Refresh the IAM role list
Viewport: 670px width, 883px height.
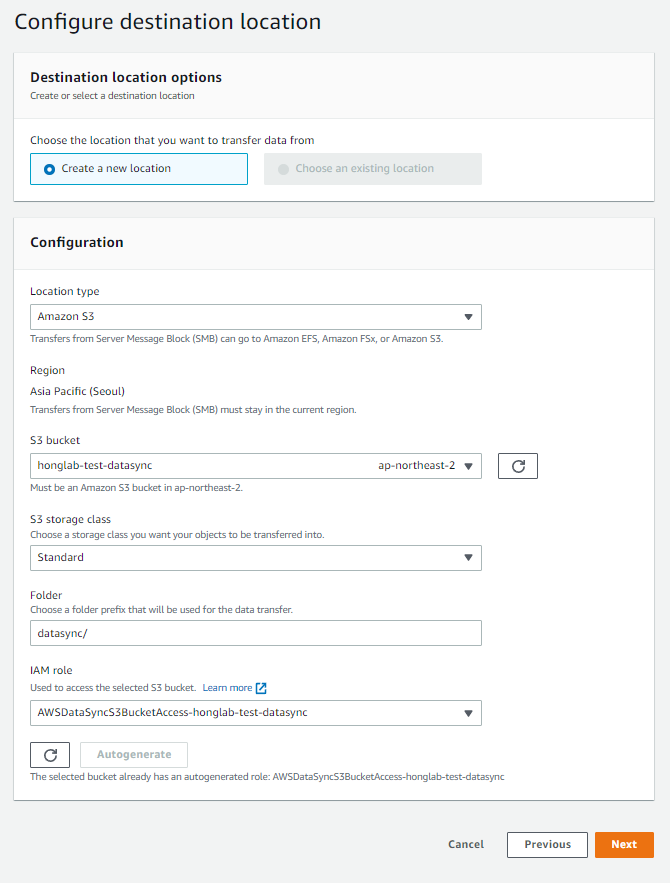click(50, 755)
